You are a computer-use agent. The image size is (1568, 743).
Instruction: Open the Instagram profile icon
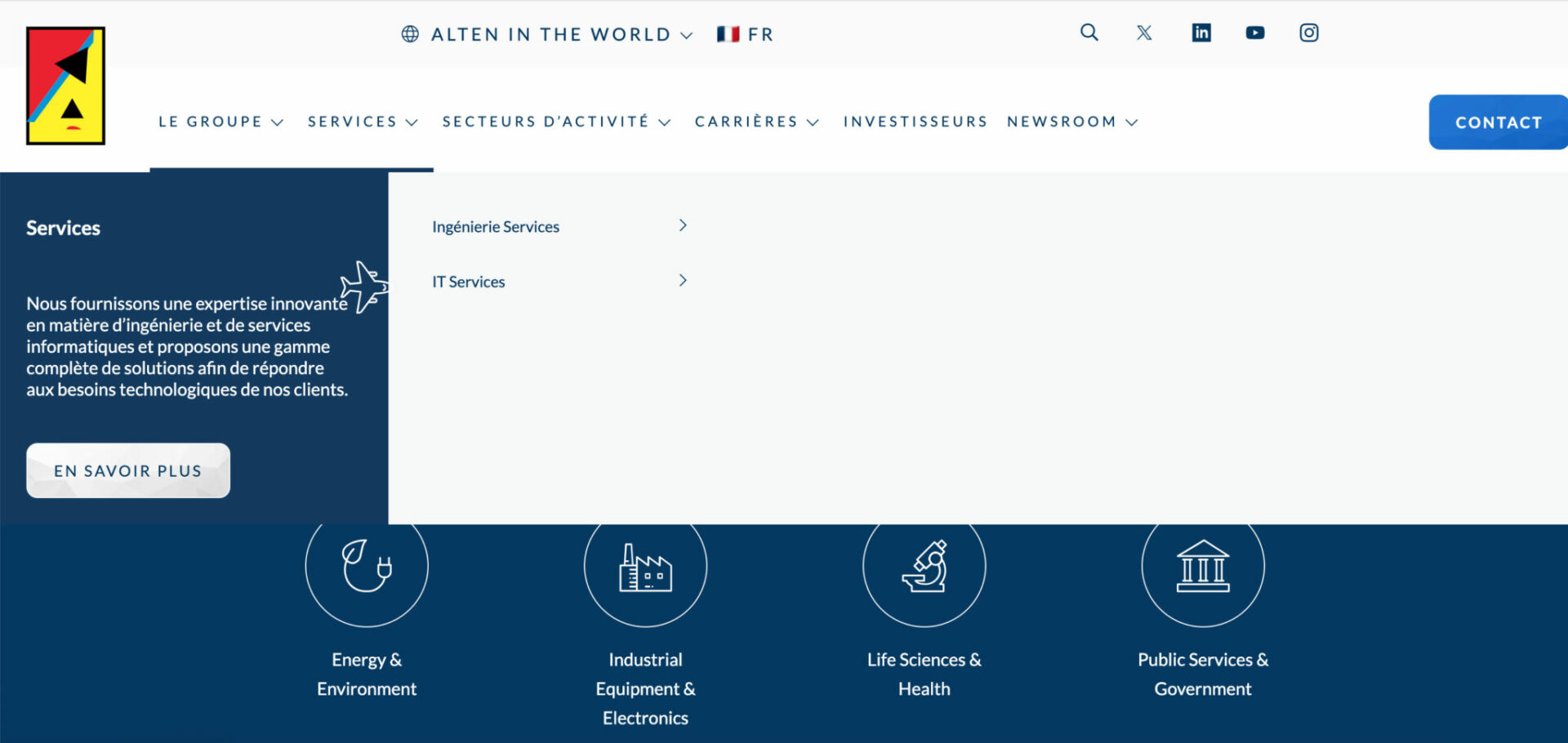[x=1309, y=33]
